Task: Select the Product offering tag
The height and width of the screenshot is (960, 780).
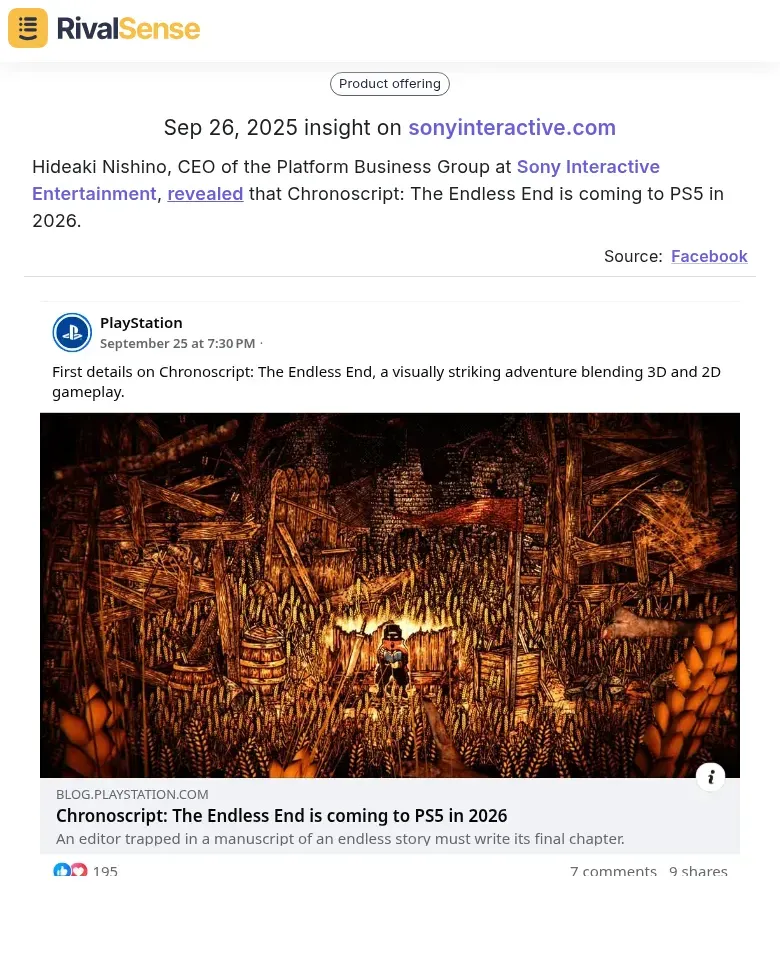Action: tap(389, 84)
